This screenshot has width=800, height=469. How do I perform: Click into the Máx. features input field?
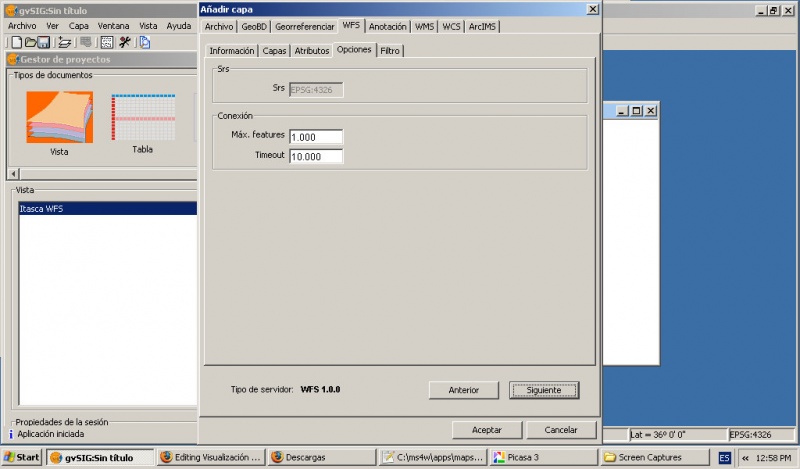[315, 136]
